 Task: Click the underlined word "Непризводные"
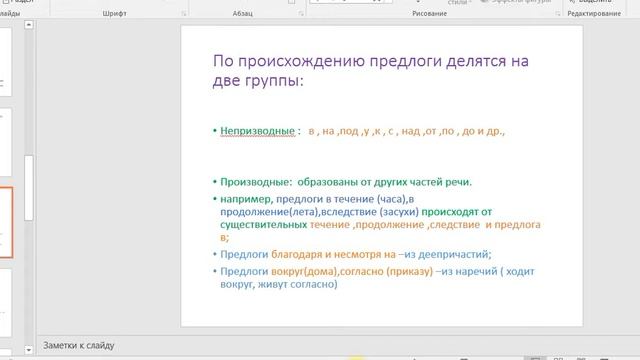pos(257,131)
